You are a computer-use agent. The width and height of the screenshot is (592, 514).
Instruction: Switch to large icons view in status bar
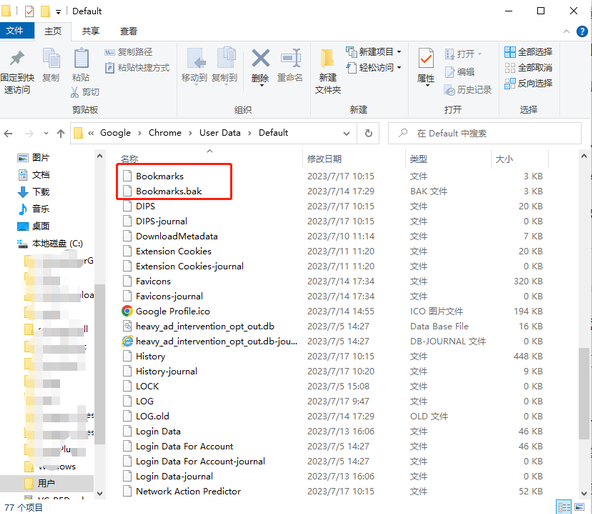[x=579, y=506]
